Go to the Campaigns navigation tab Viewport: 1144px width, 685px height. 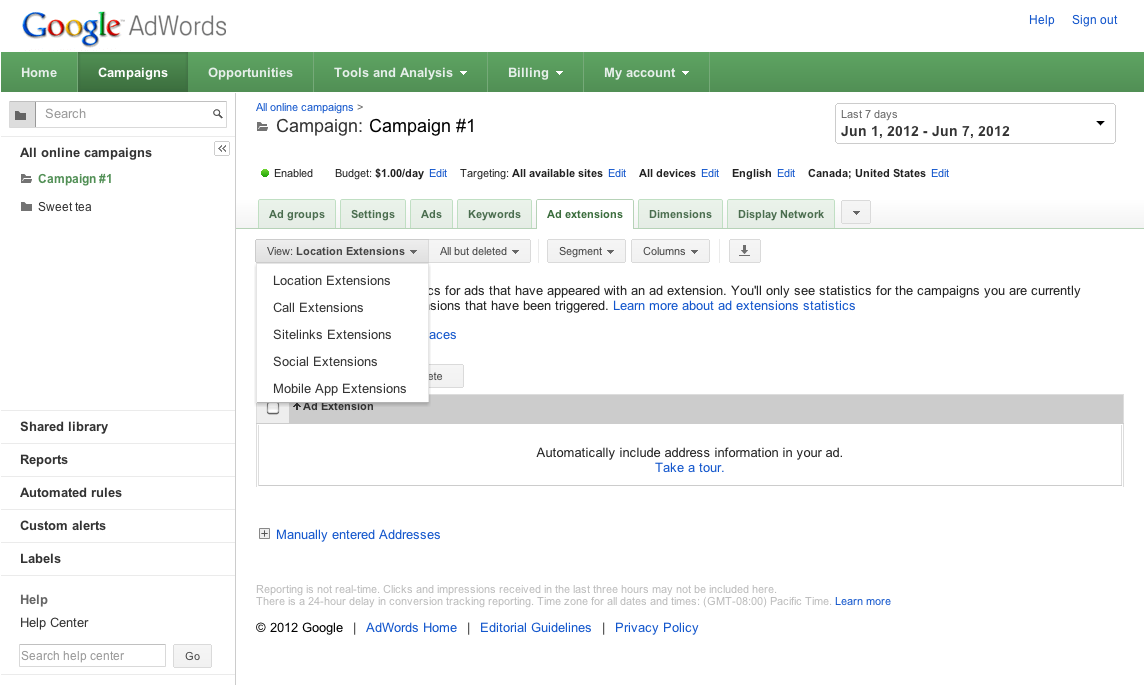pyautogui.click(x=133, y=72)
